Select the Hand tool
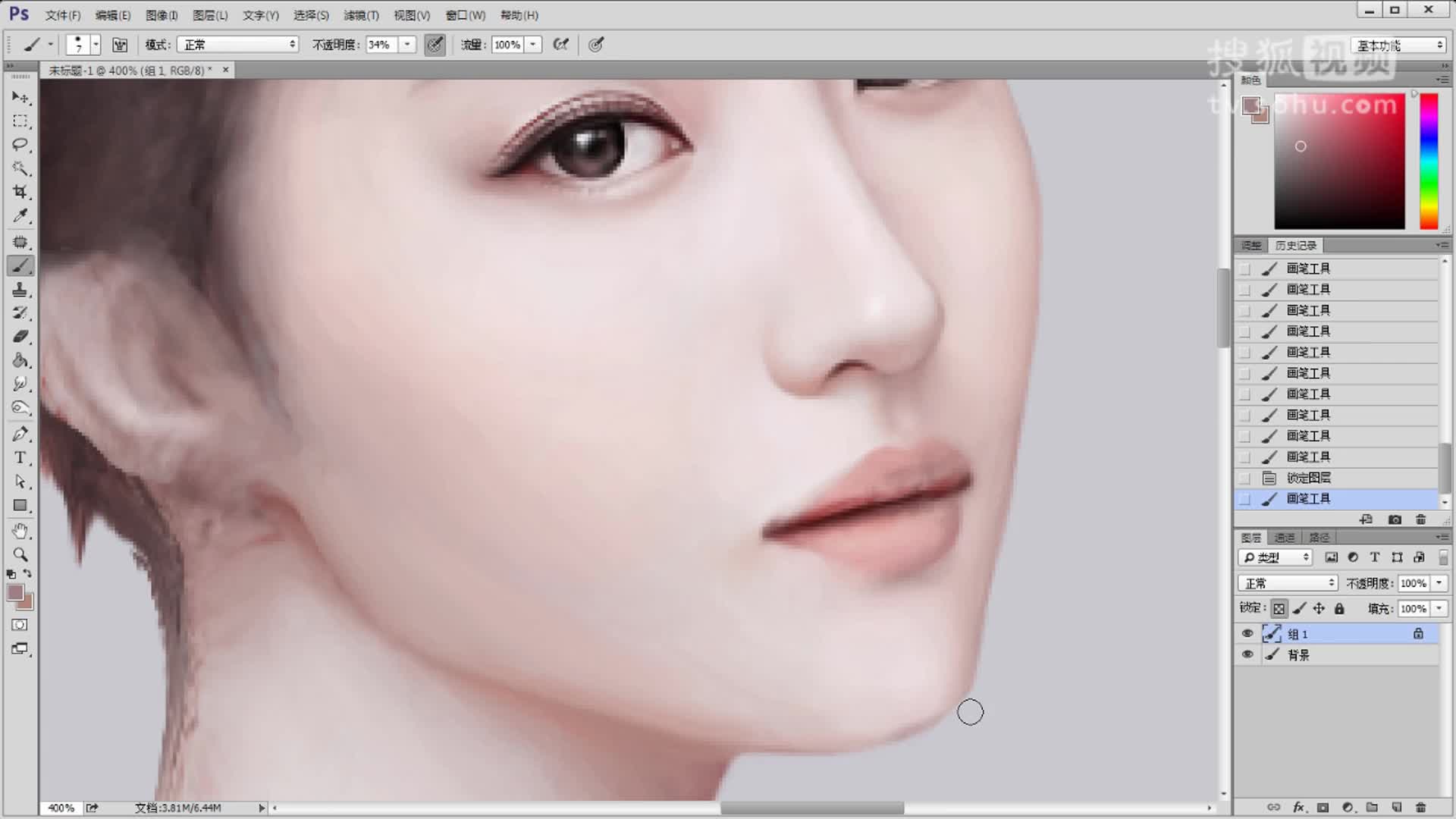Image resolution: width=1456 pixels, height=819 pixels. (20, 531)
